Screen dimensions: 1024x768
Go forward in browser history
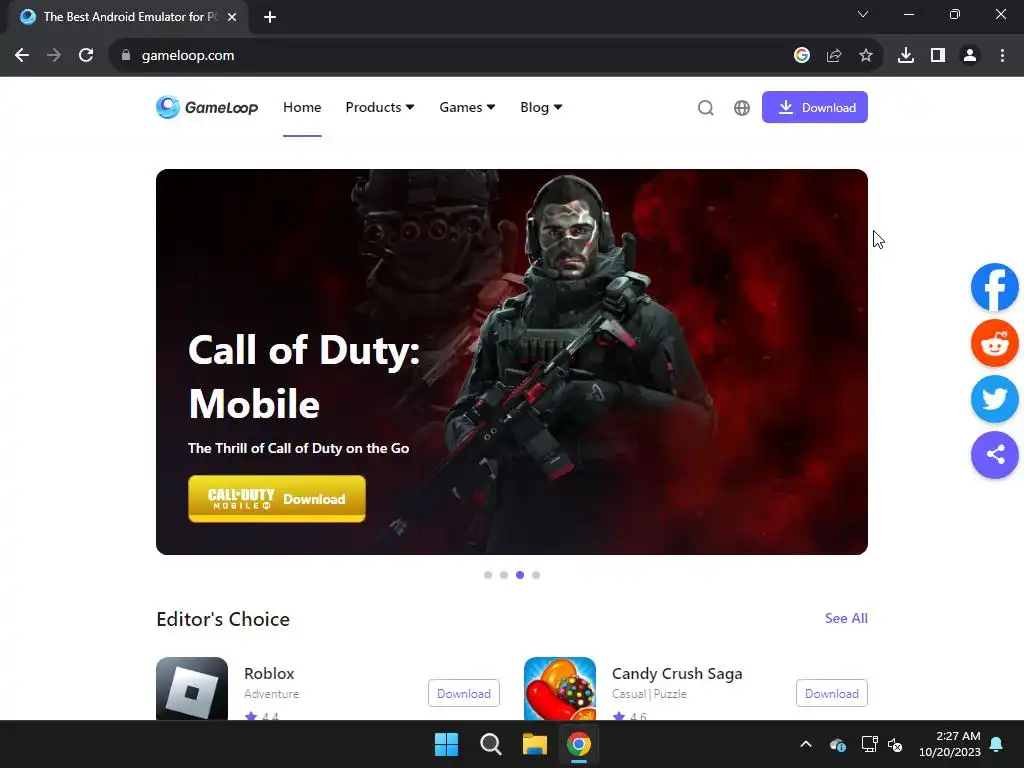click(54, 56)
